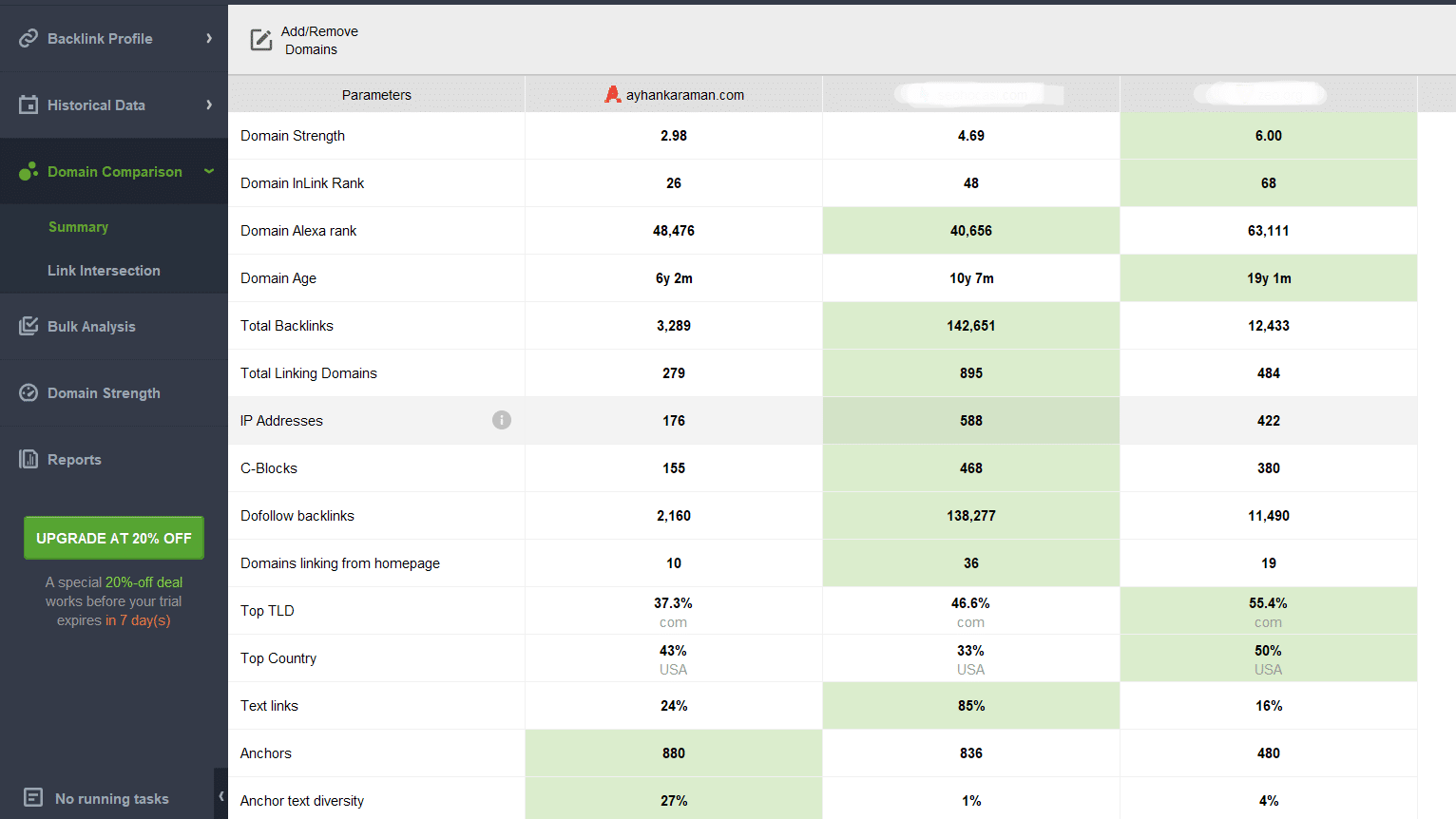
Task: Click the Bulk Analysis icon
Action: [x=29, y=326]
